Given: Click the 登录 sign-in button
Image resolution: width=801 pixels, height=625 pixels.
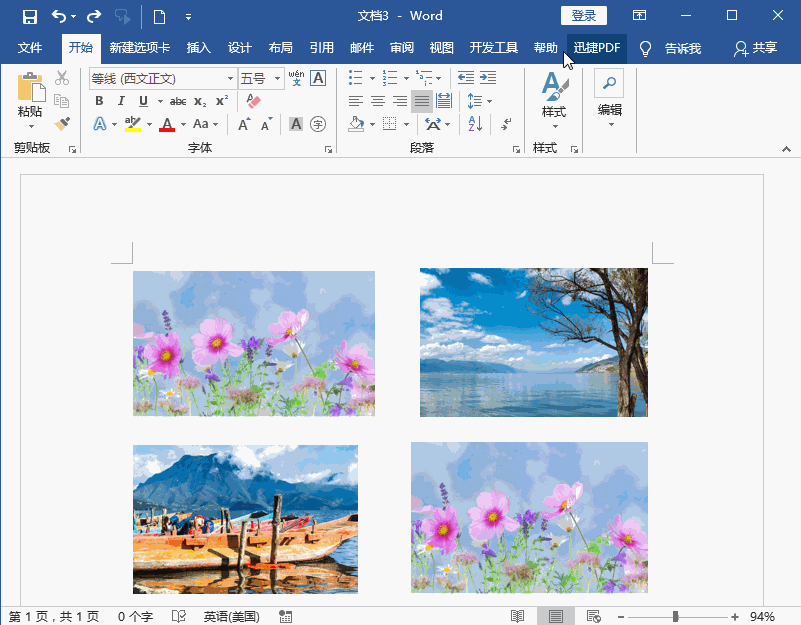Looking at the screenshot, I should tap(584, 16).
